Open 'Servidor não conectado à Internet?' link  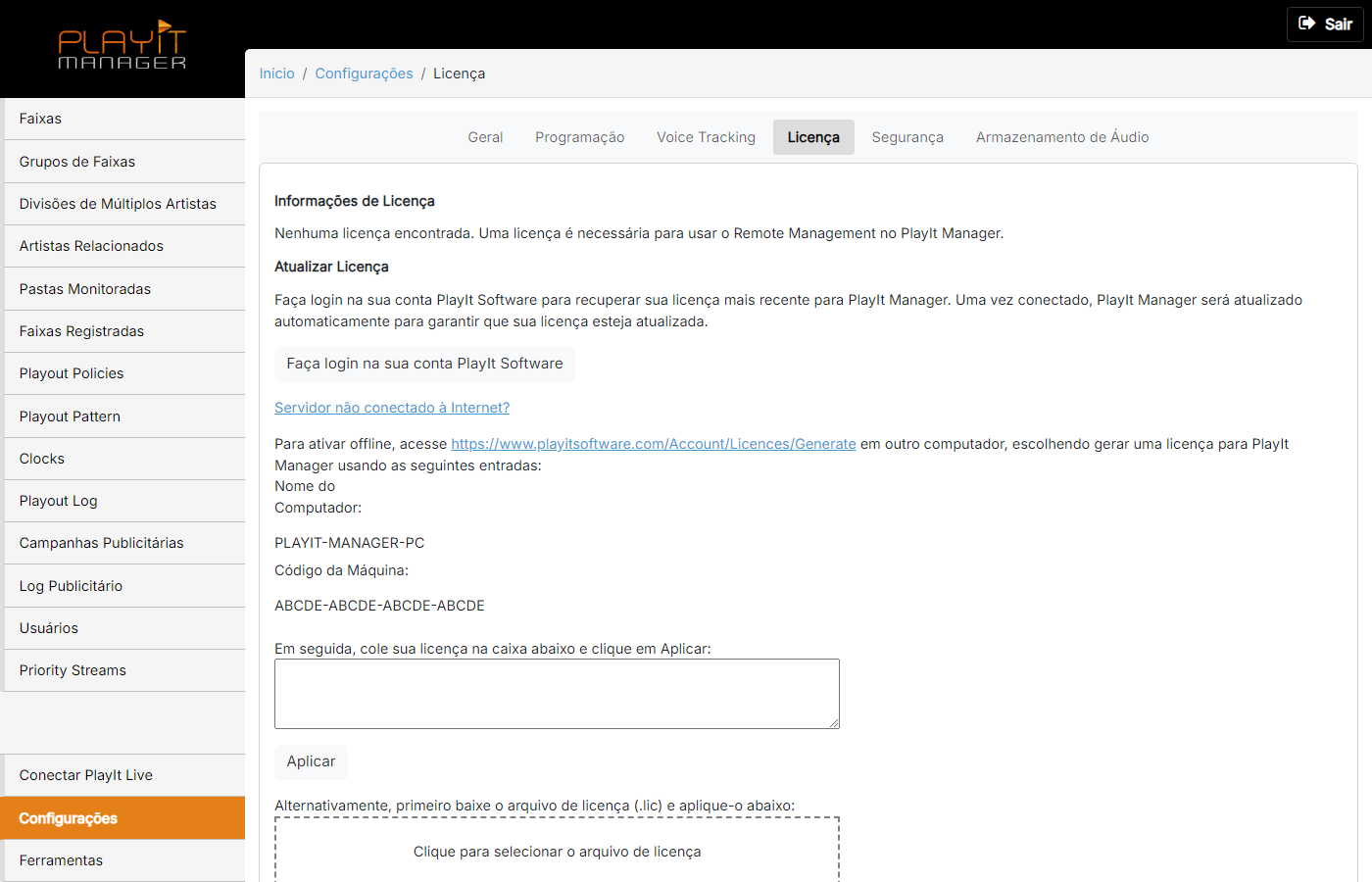pyautogui.click(x=392, y=408)
